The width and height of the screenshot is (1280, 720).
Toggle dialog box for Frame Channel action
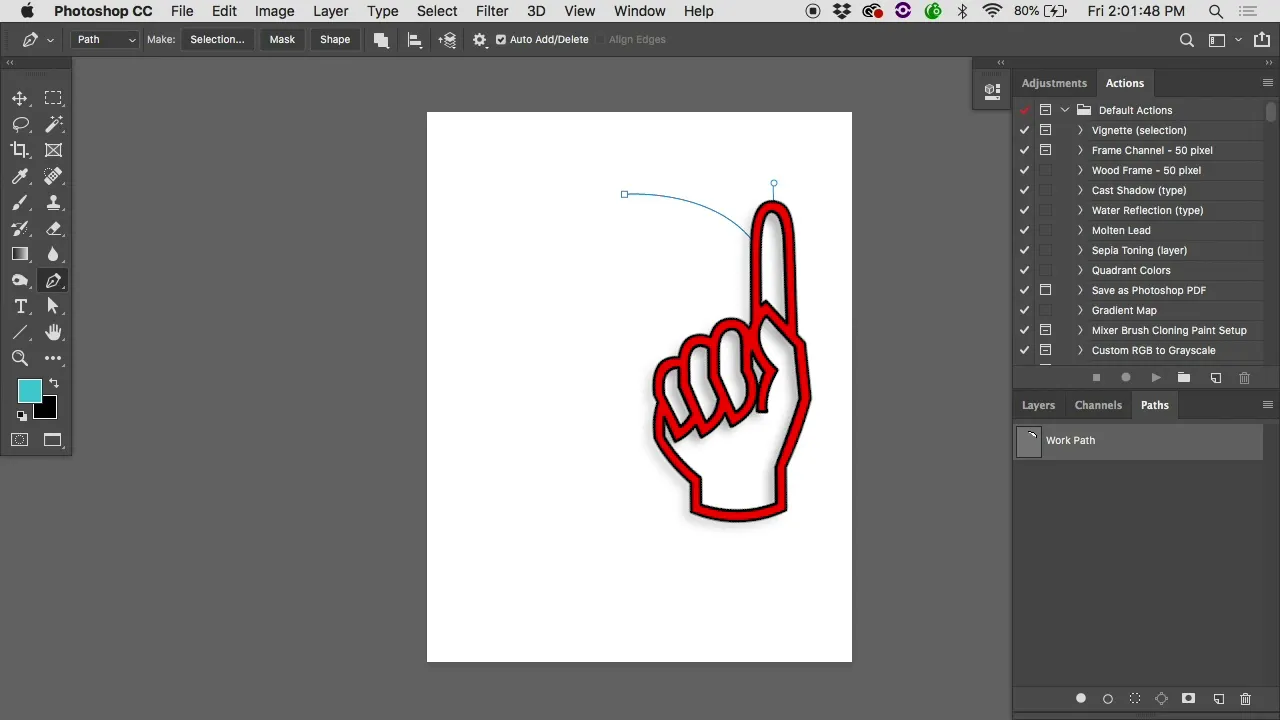tap(1045, 150)
